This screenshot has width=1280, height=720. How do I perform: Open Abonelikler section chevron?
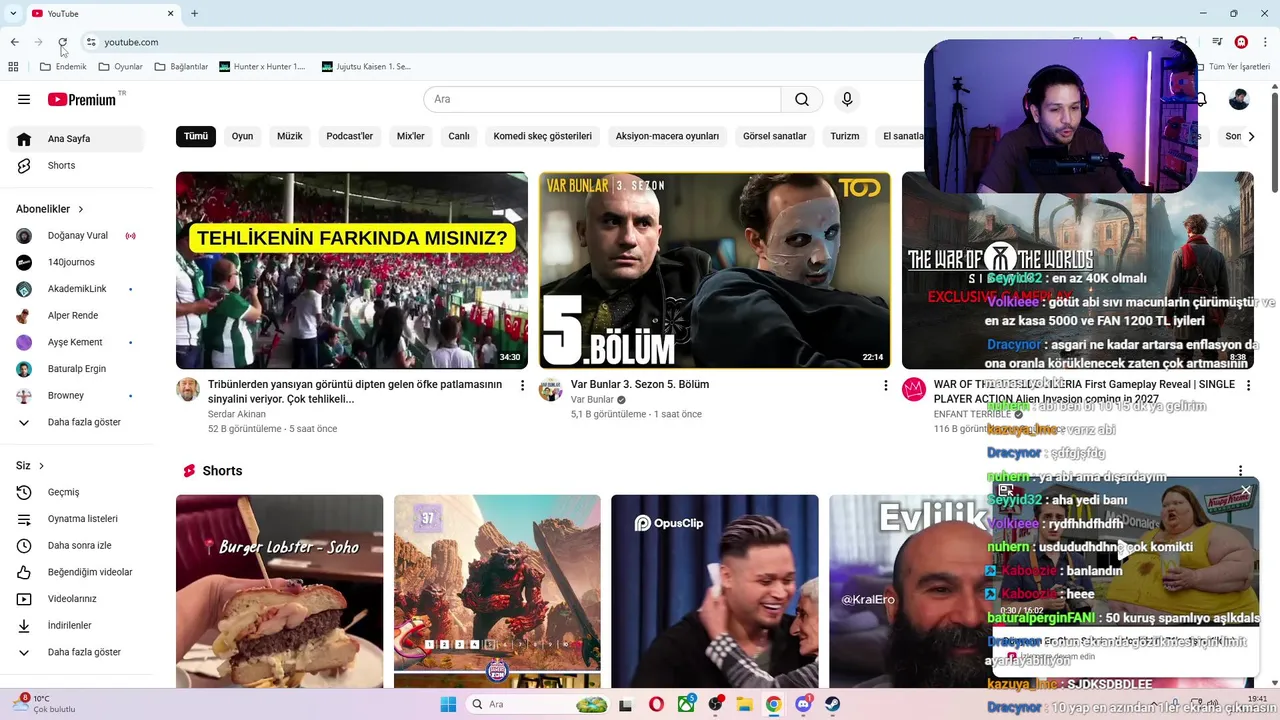81,209
